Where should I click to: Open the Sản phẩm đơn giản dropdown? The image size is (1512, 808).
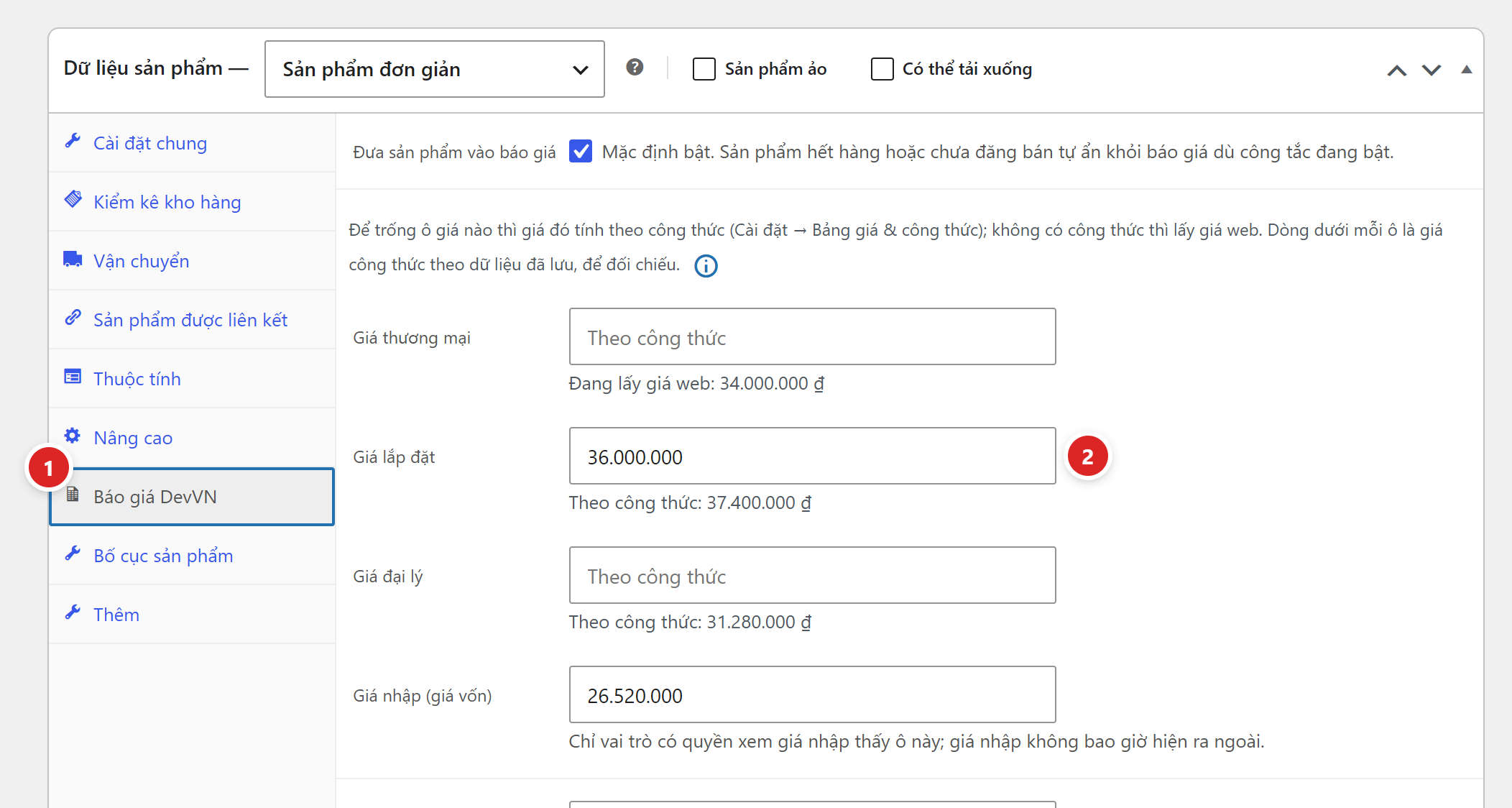tap(435, 69)
